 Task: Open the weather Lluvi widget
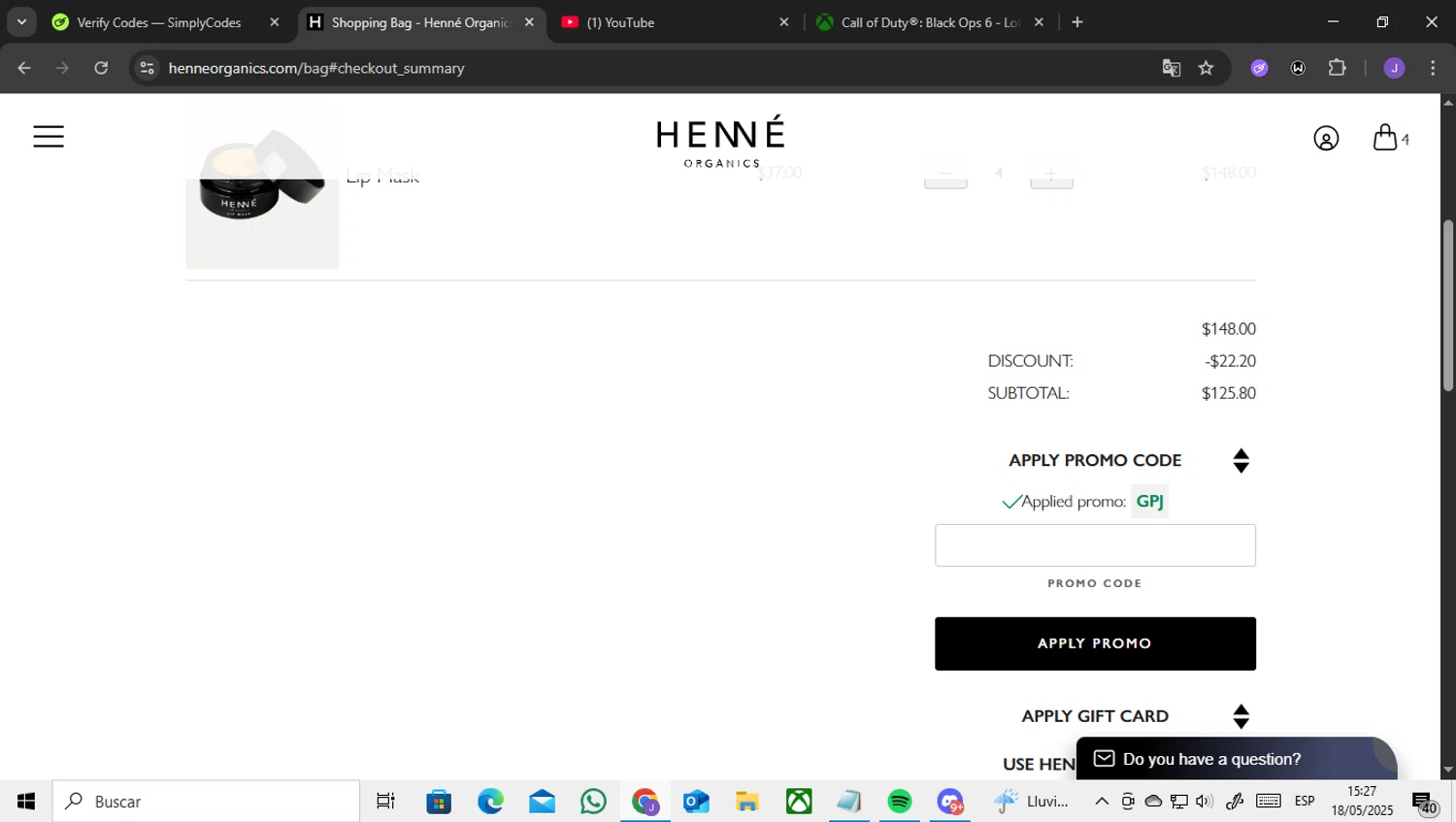coord(1031,802)
